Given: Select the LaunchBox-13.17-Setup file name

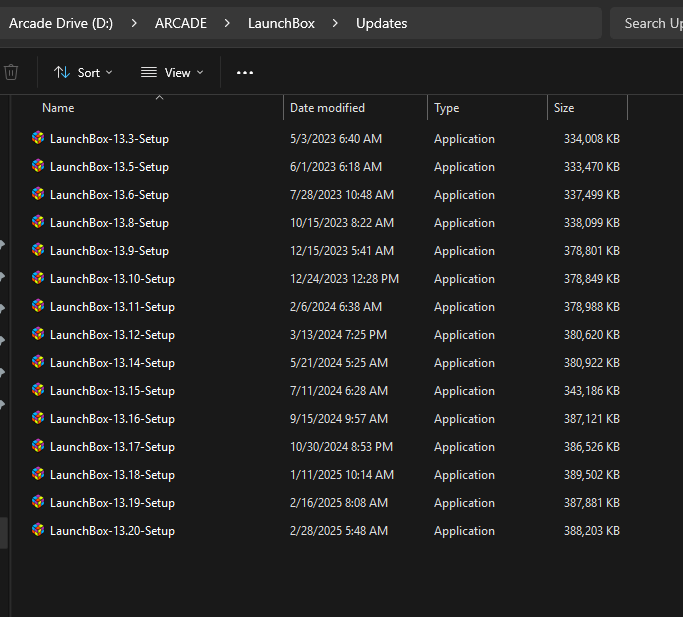Looking at the screenshot, I should point(112,447).
